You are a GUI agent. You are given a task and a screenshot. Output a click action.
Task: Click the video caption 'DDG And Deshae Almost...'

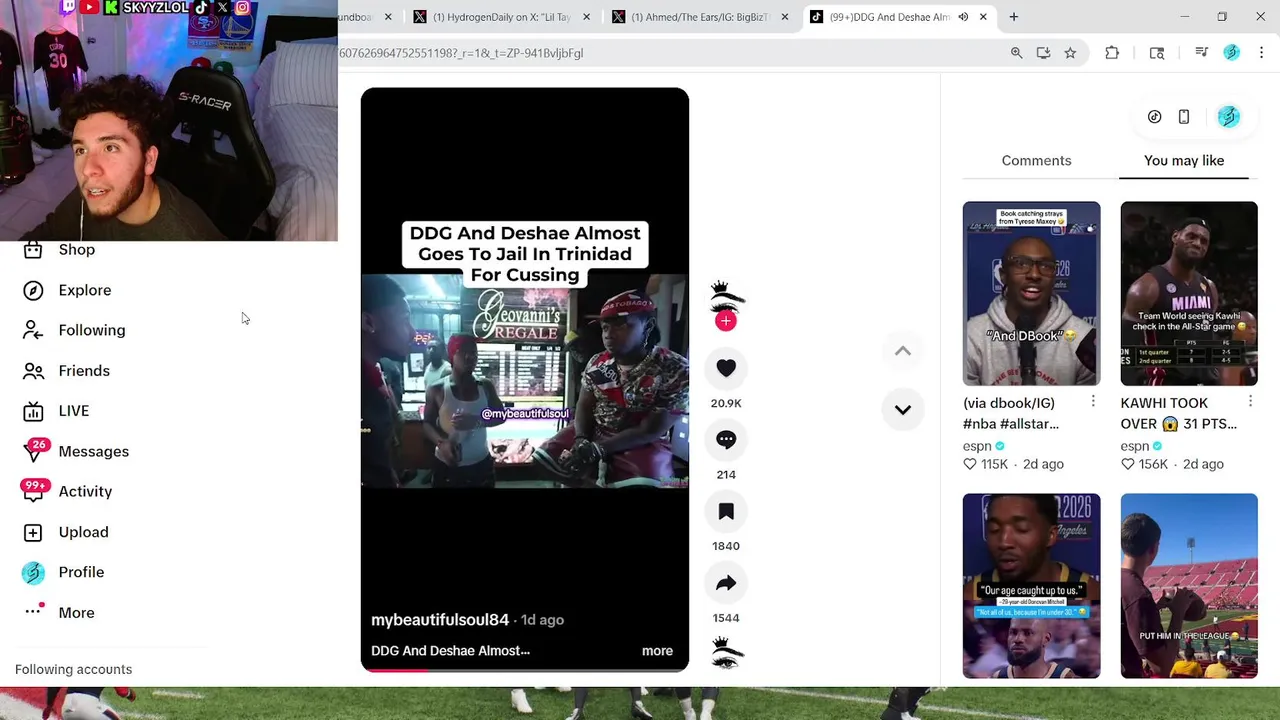coord(450,651)
